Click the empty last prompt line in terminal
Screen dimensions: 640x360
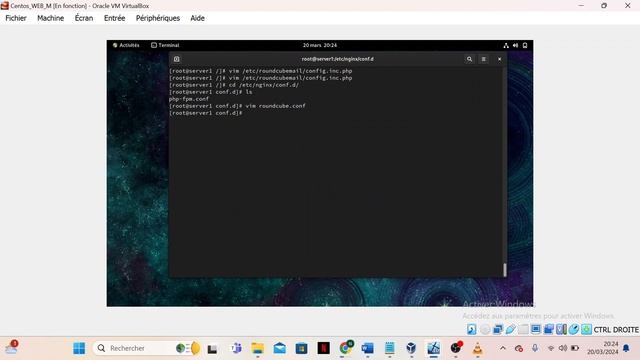pos(206,113)
